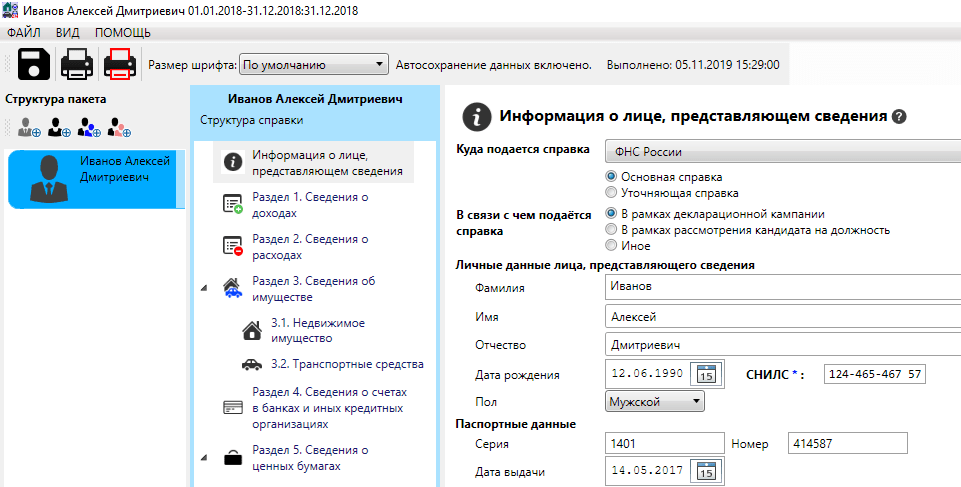Collapse the Раздел 3 tree node arrow
This screenshot has height=487, width=961.
point(205,289)
